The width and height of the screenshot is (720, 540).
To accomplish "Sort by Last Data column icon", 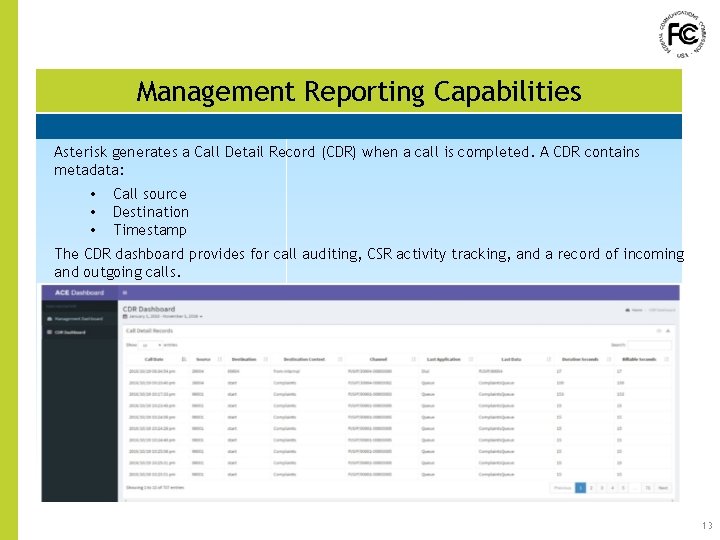I will (x=549, y=359).
